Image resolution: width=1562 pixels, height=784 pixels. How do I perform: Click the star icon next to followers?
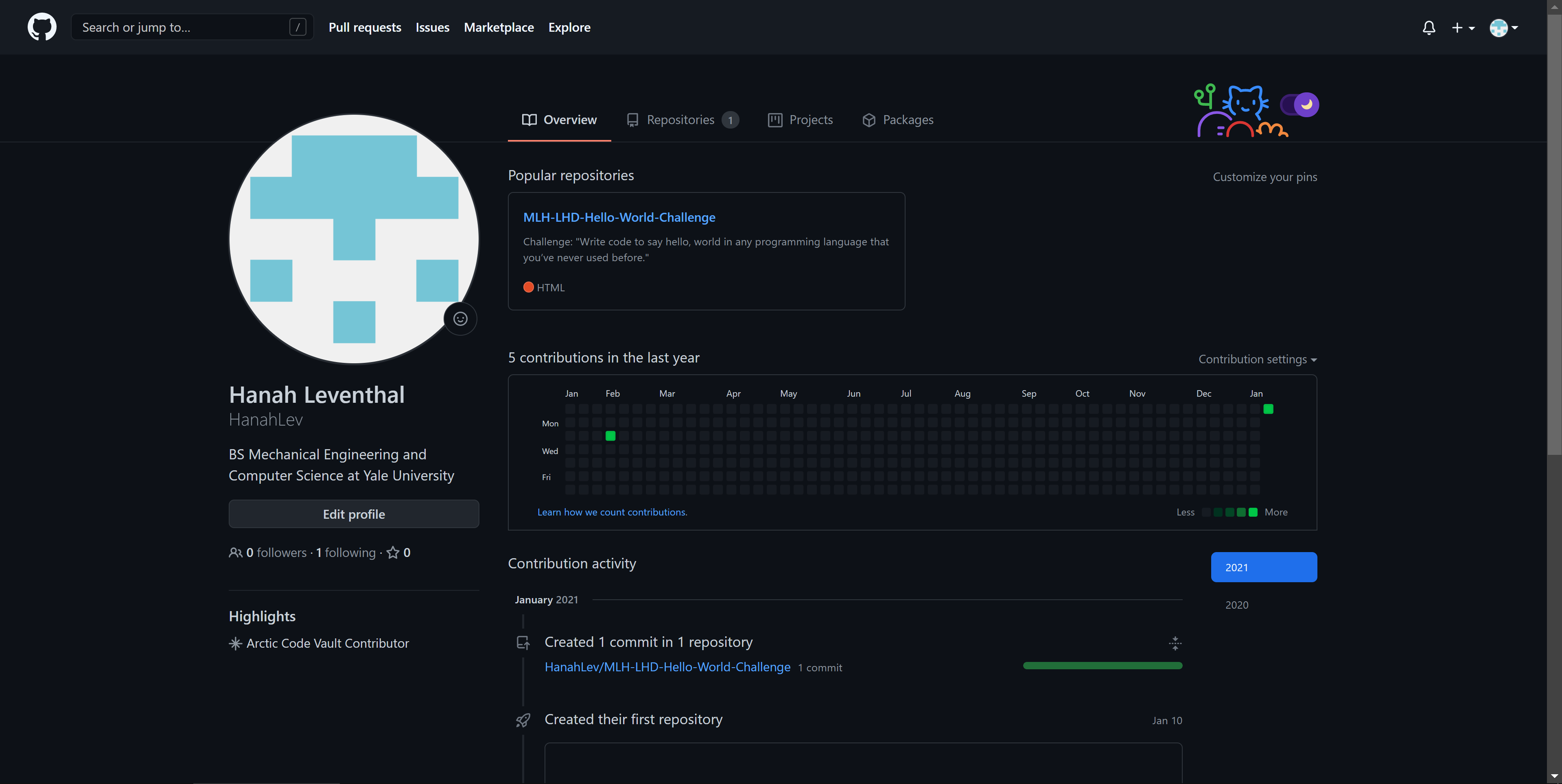393,553
